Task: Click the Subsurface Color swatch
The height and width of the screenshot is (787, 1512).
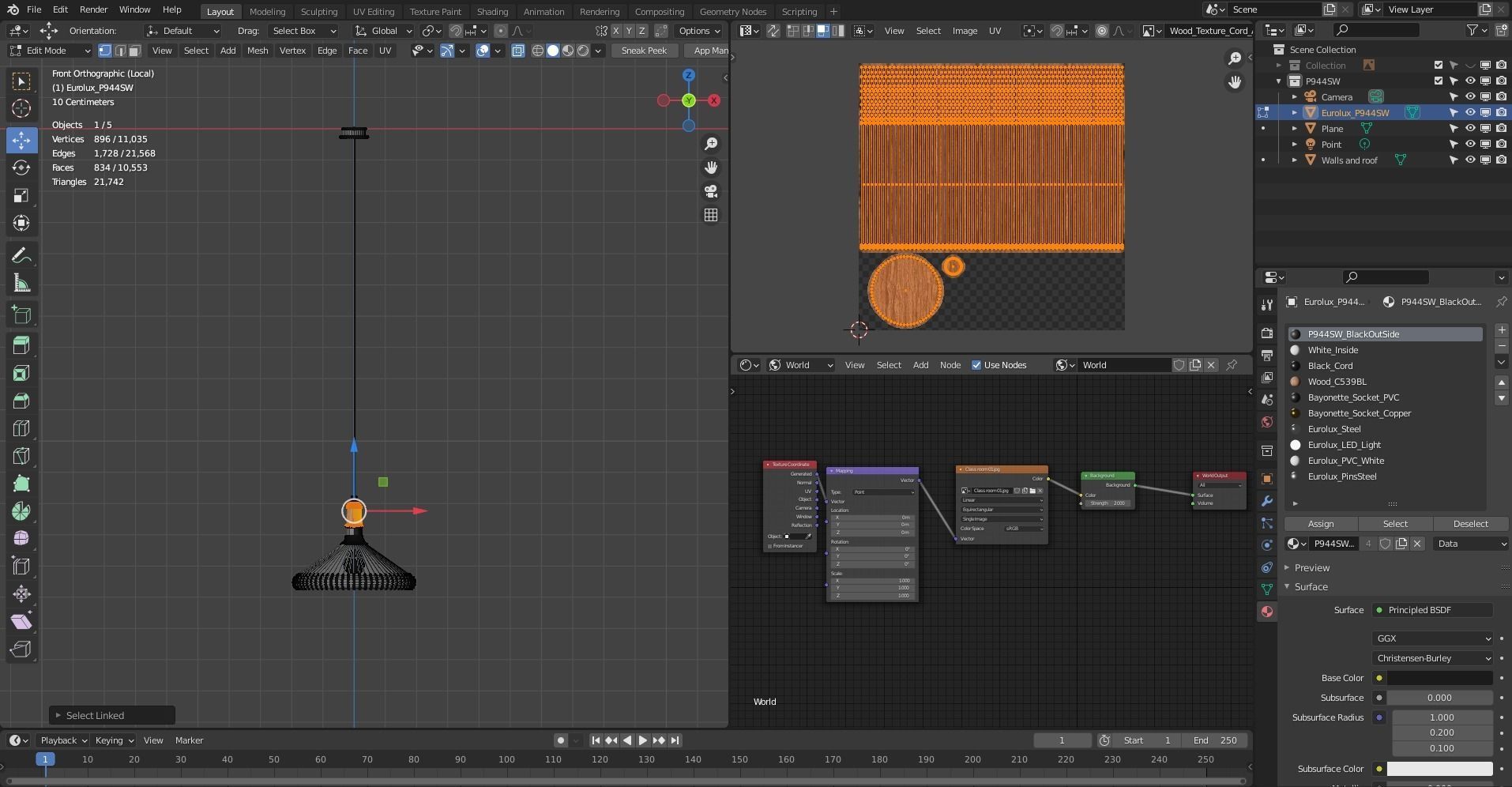Action: [1440, 769]
